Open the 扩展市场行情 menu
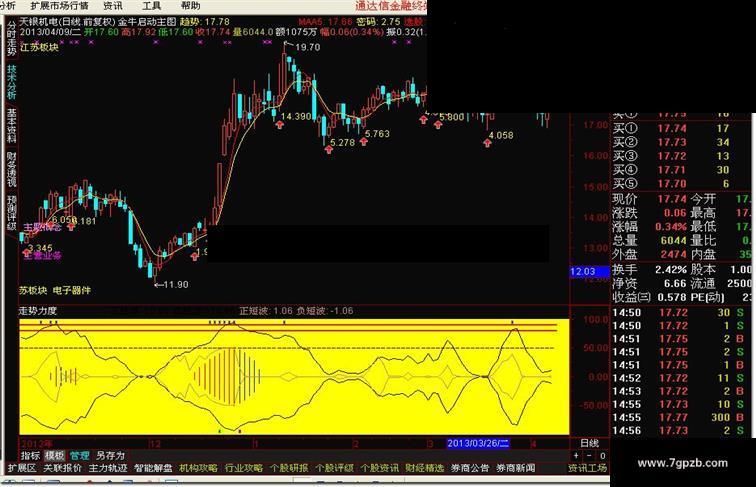The width and height of the screenshot is (756, 487). coord(59,6)
